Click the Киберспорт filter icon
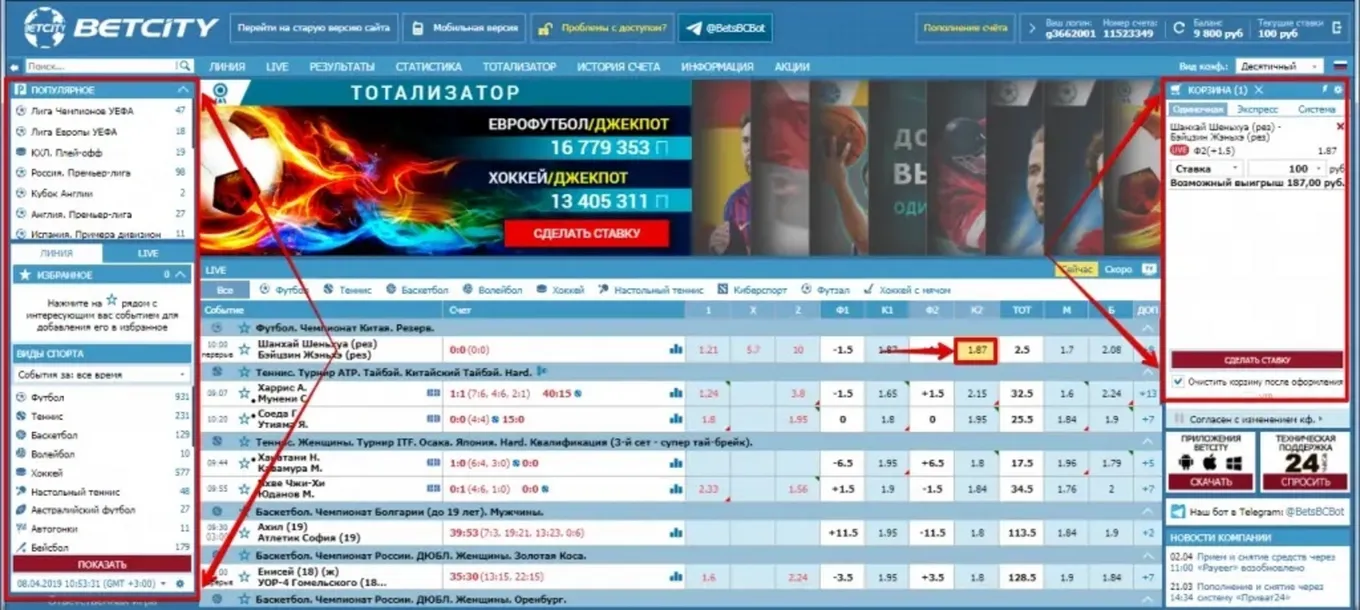The width and height of the screenshot is (1360, 610). 722,289
